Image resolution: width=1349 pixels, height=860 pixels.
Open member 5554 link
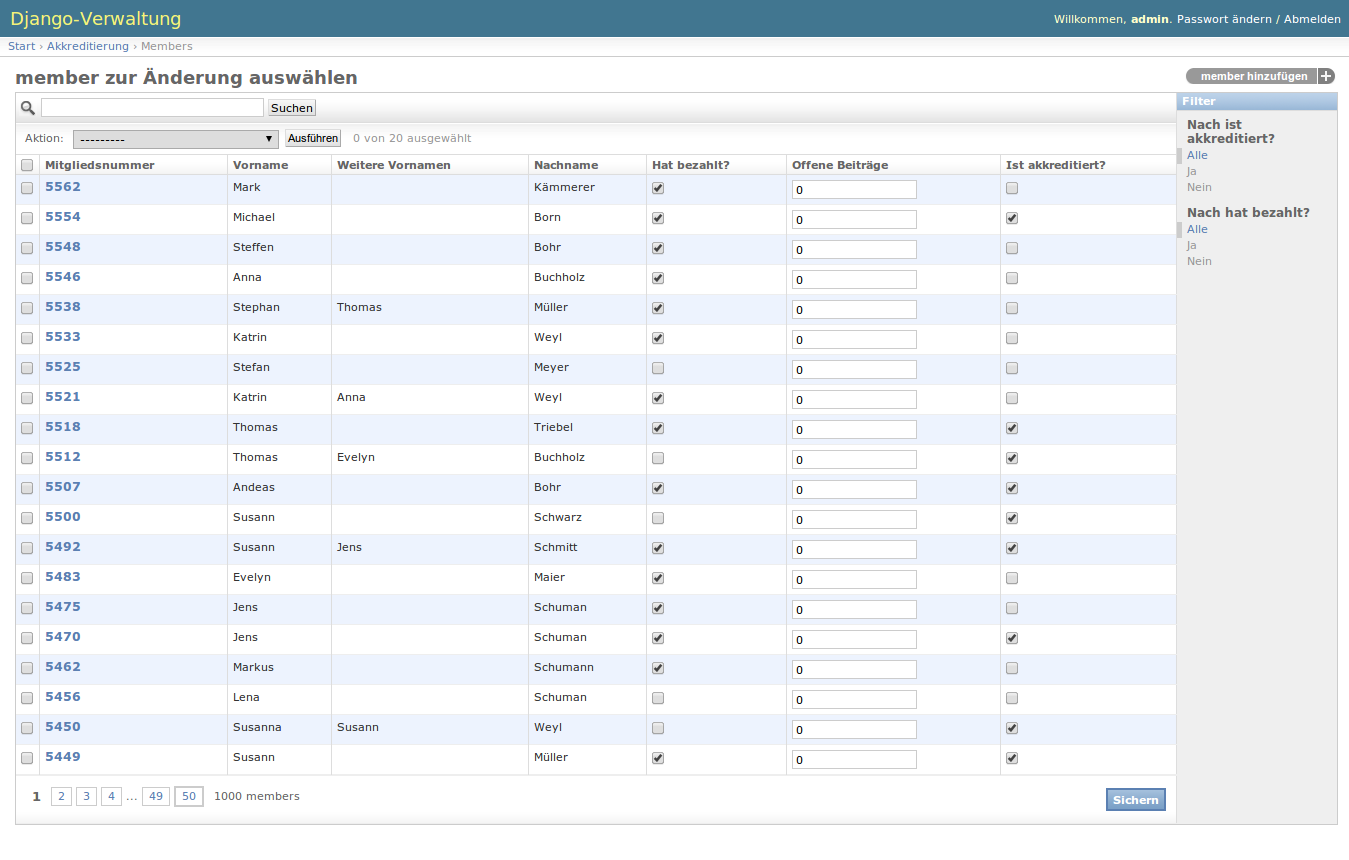(x=63, y=217)
